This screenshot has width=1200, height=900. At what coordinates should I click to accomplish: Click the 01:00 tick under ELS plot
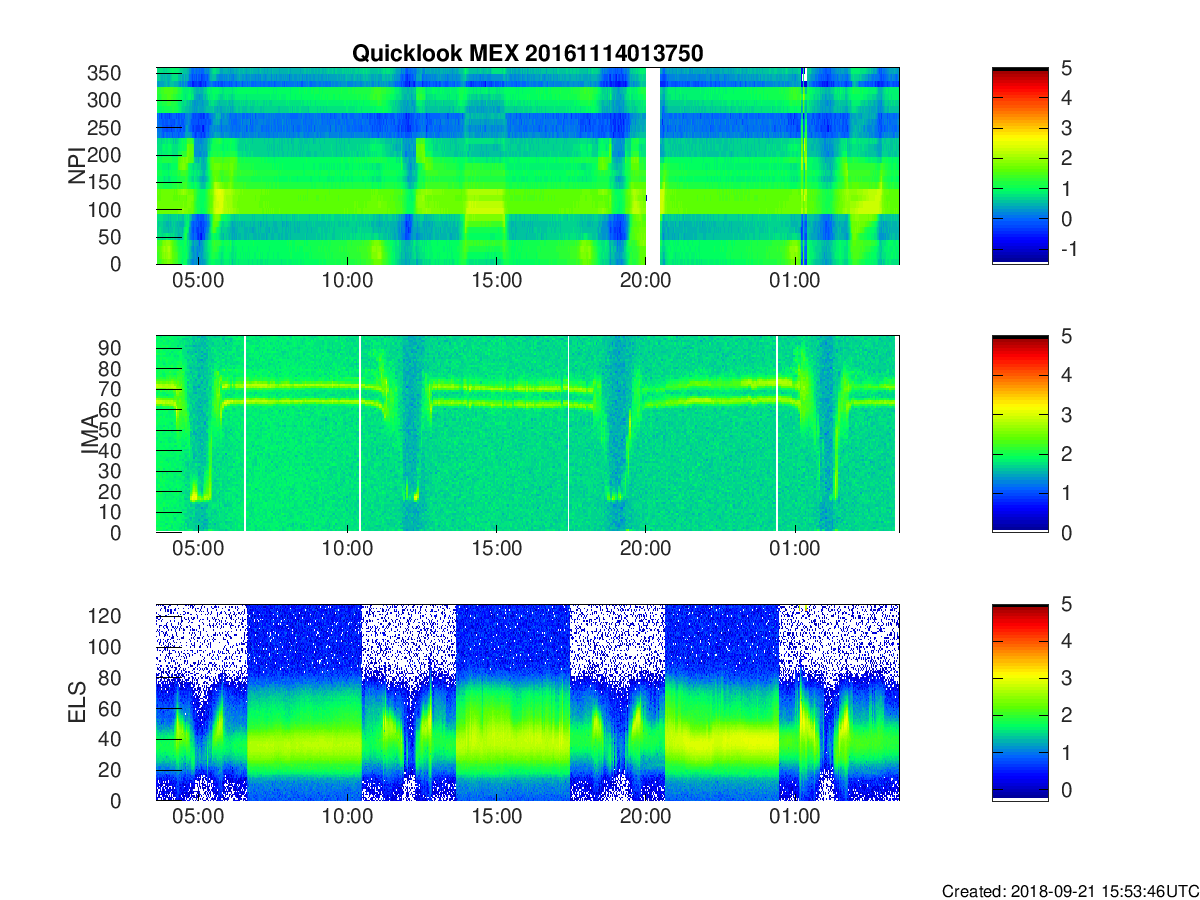click(x=794, y=817)
